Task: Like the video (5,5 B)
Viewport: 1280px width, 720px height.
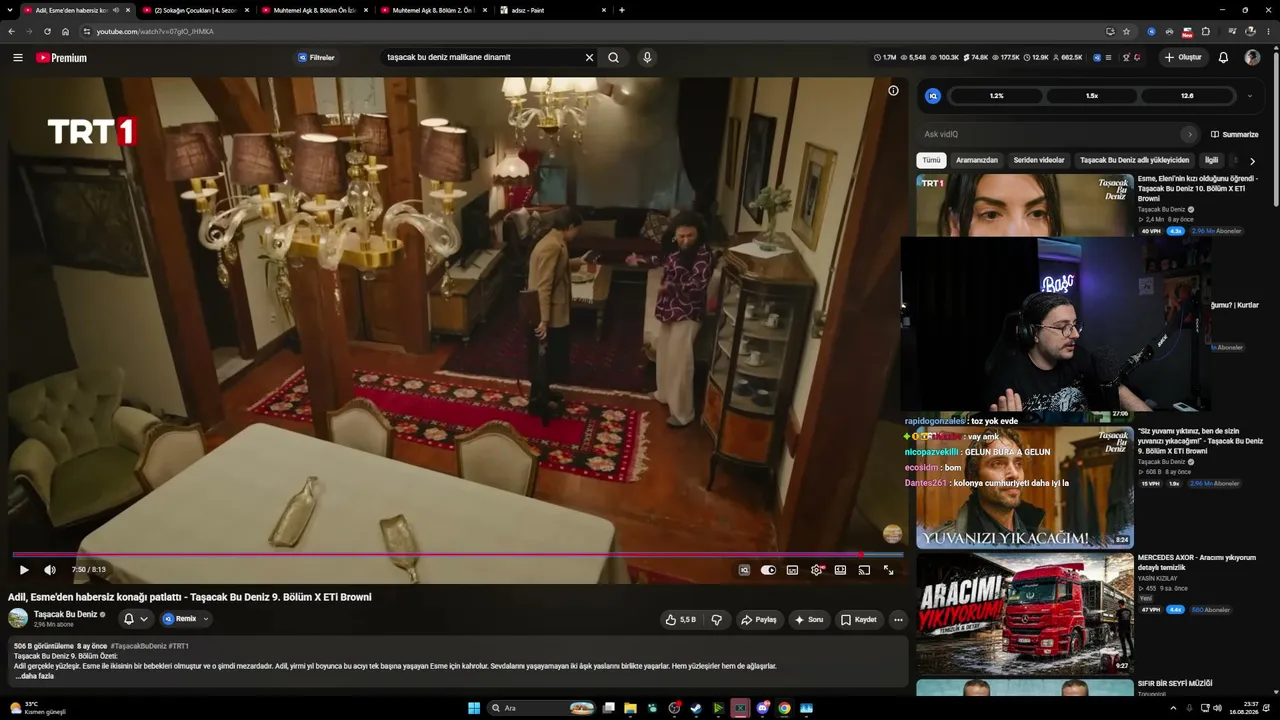Action: [680, 620]
